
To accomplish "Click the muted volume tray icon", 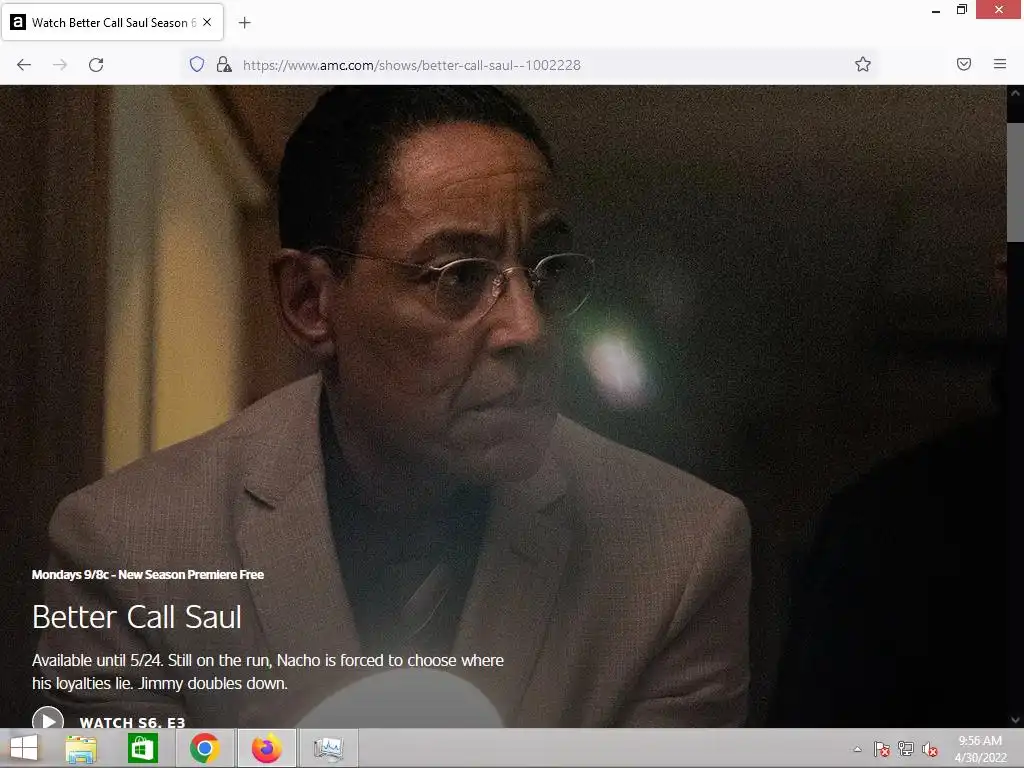I will (x=930, y=749).
